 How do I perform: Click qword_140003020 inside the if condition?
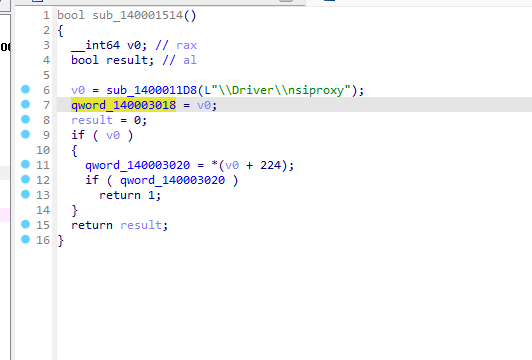172,180
